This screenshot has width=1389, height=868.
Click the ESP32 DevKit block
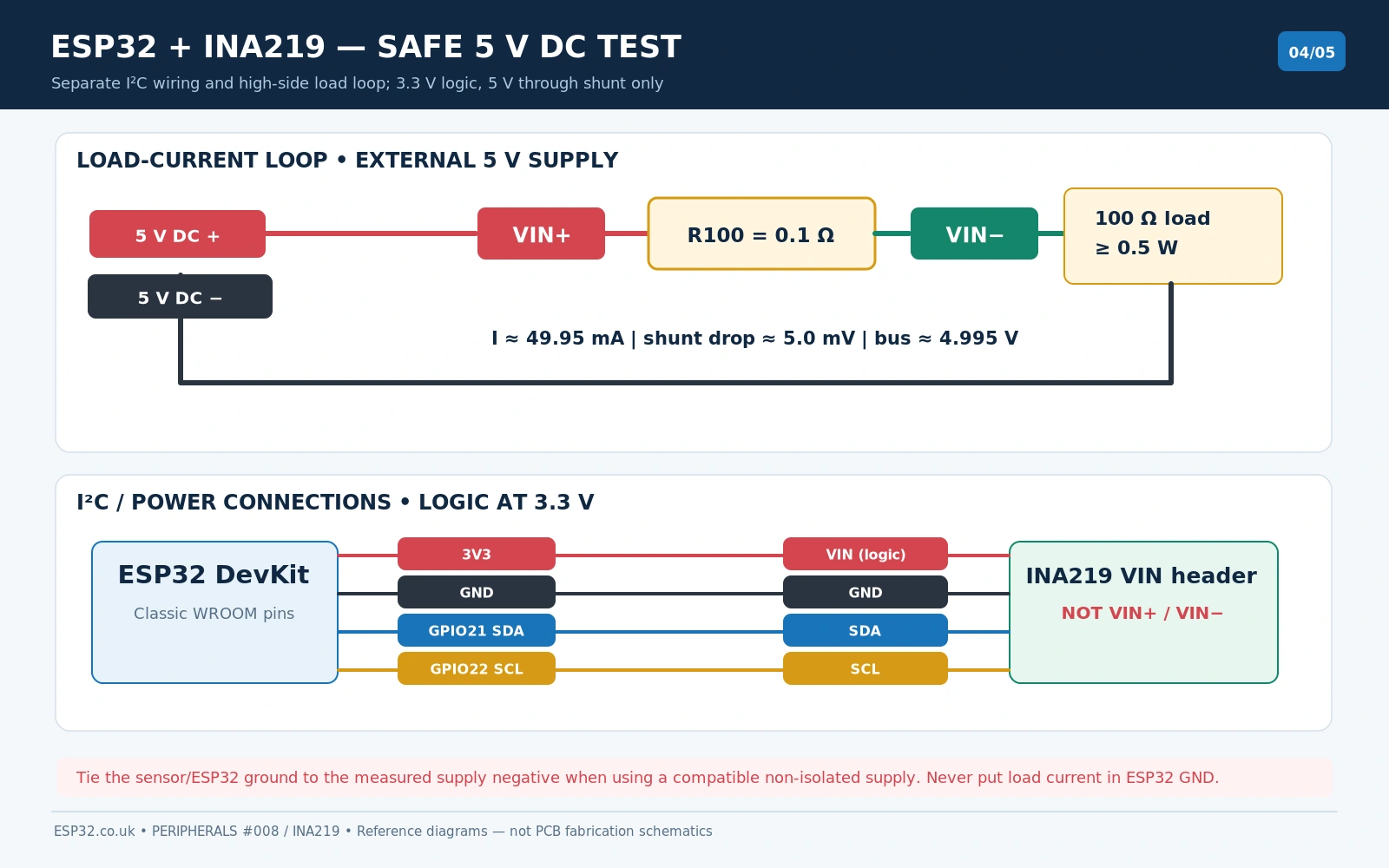(x=214, y=612)
